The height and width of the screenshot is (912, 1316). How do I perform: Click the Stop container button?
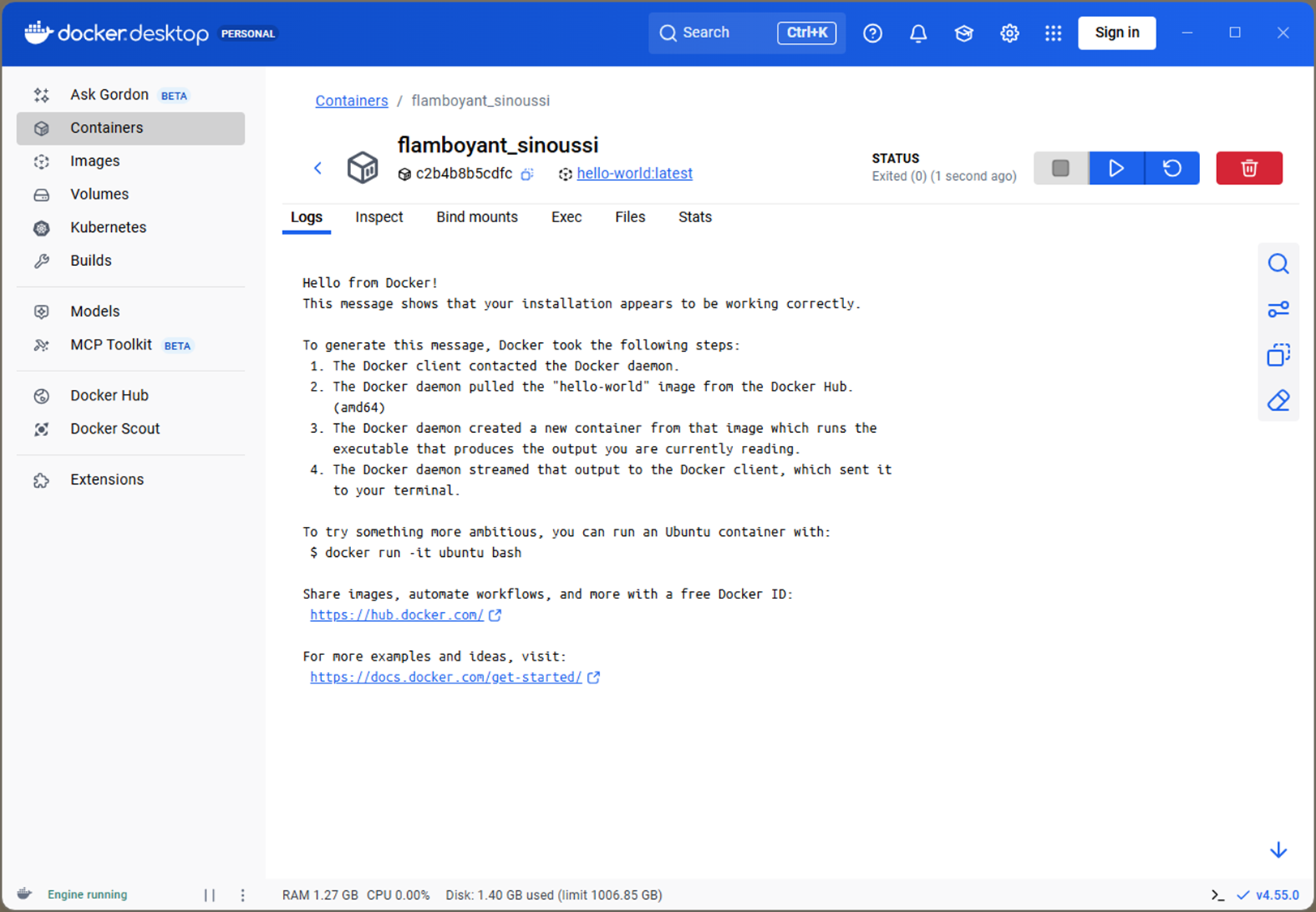point(1061,168)
